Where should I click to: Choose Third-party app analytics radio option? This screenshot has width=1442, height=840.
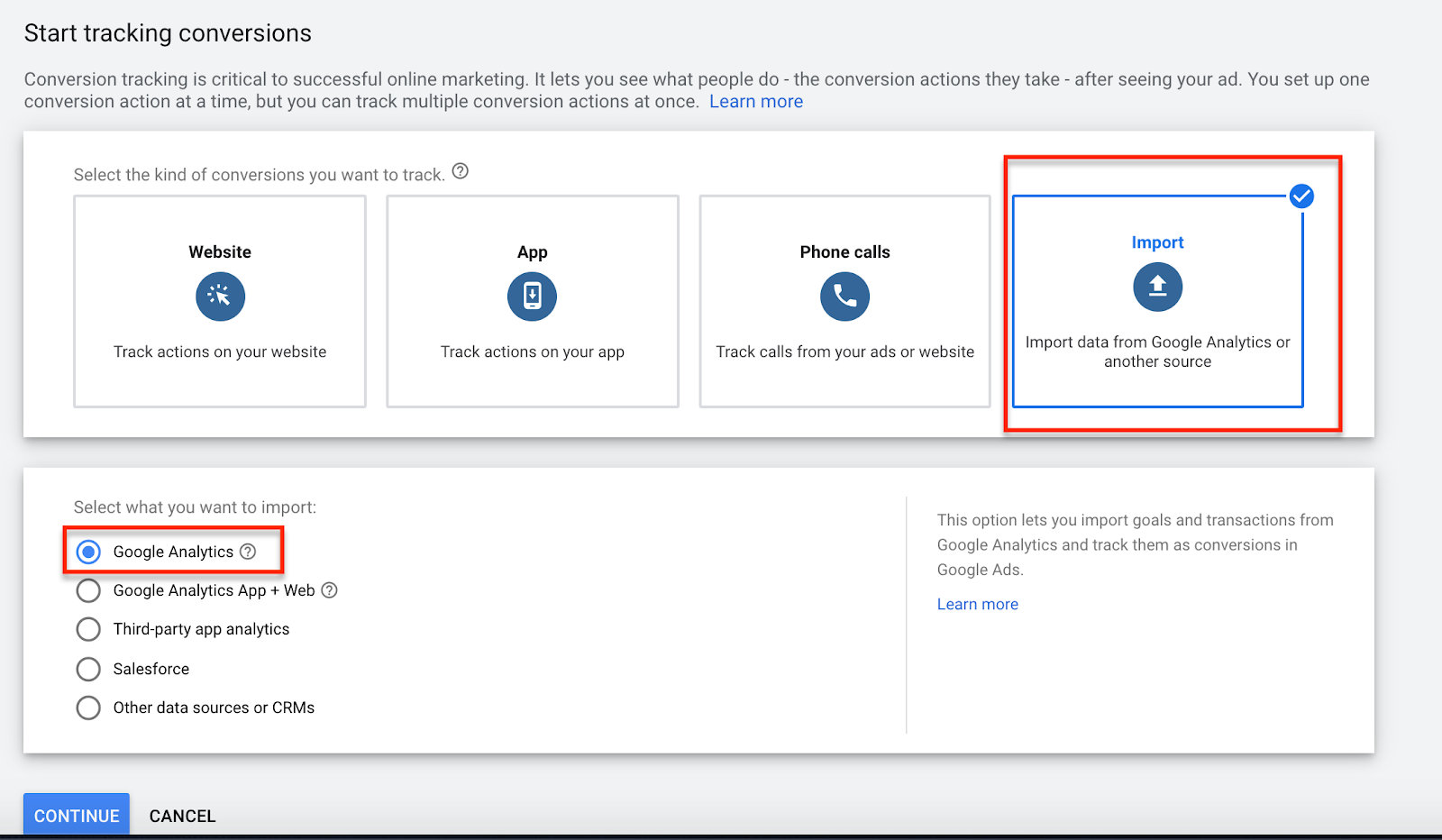pos(88,629)
